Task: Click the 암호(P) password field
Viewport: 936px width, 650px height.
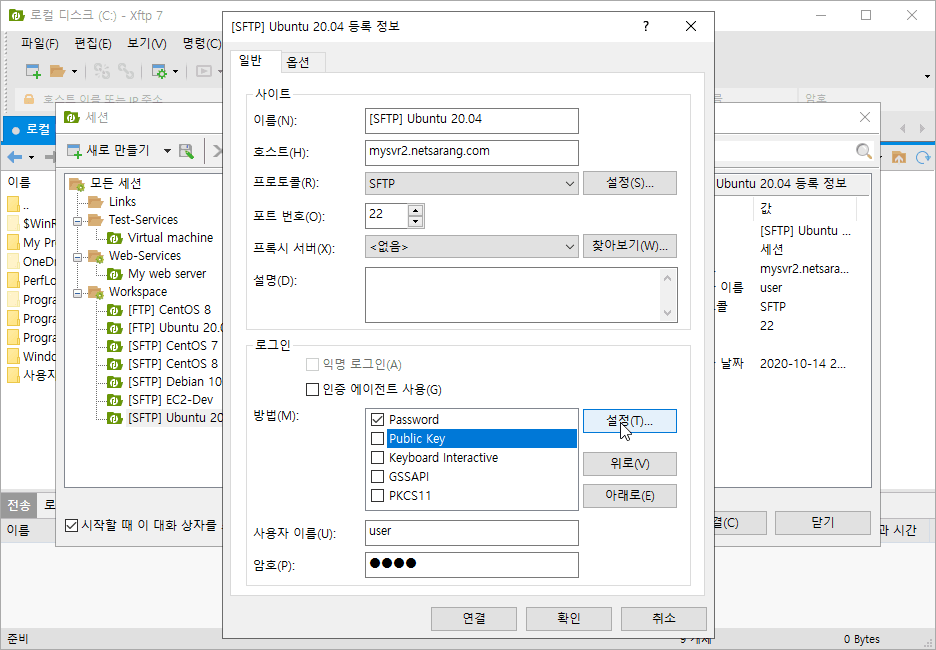Action: point(472,565)
